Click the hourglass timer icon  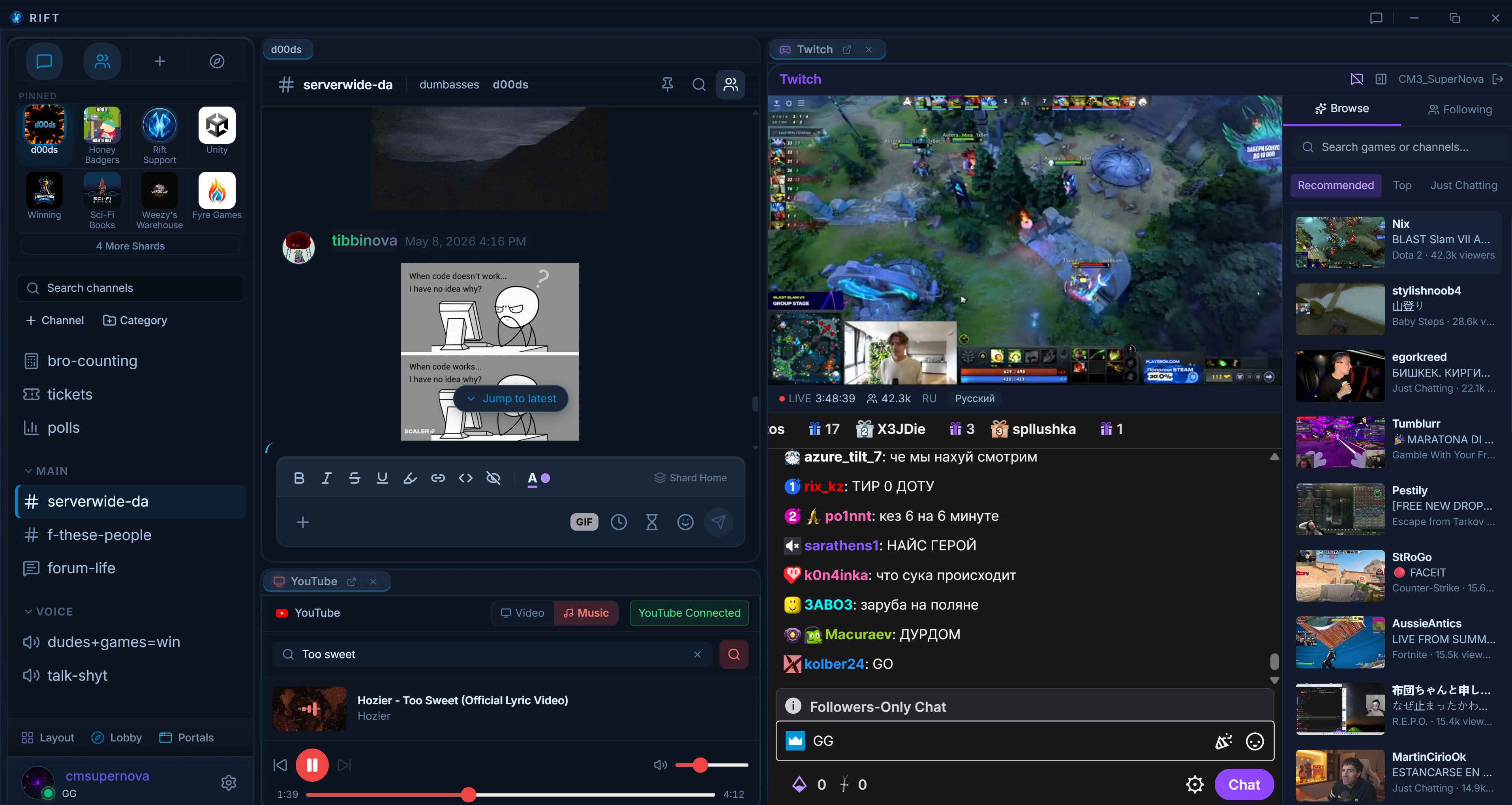652,522
